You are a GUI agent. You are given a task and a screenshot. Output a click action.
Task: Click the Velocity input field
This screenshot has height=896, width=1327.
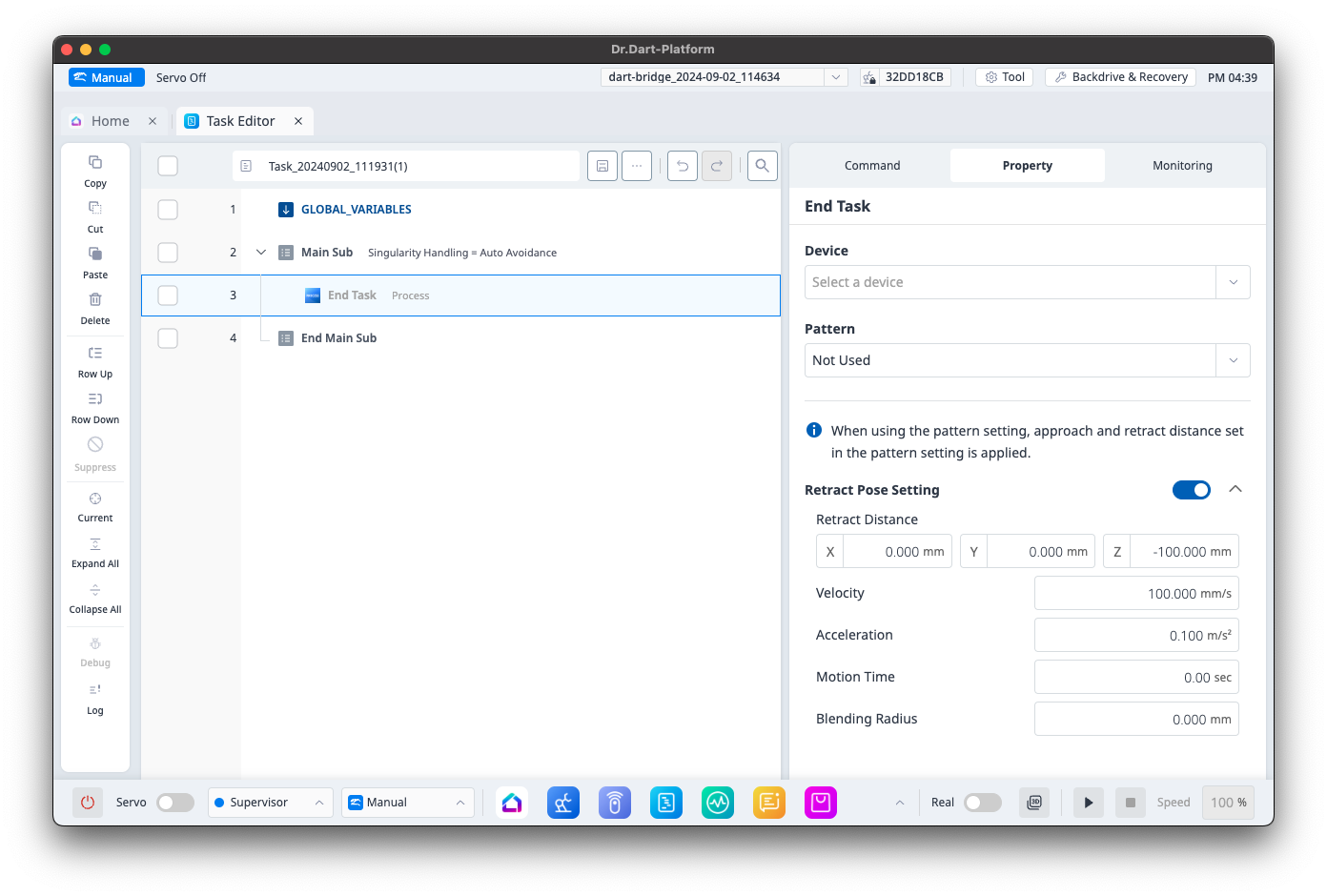1135,593
